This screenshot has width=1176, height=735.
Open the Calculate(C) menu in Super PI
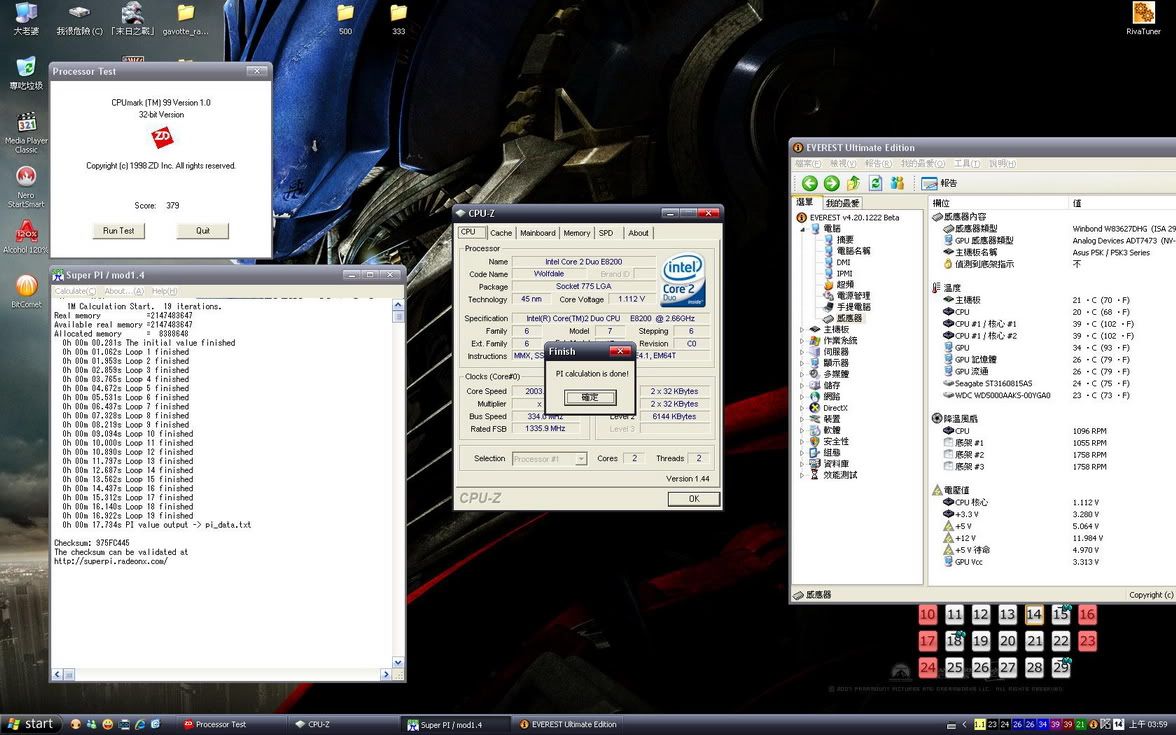coord(75,291)
